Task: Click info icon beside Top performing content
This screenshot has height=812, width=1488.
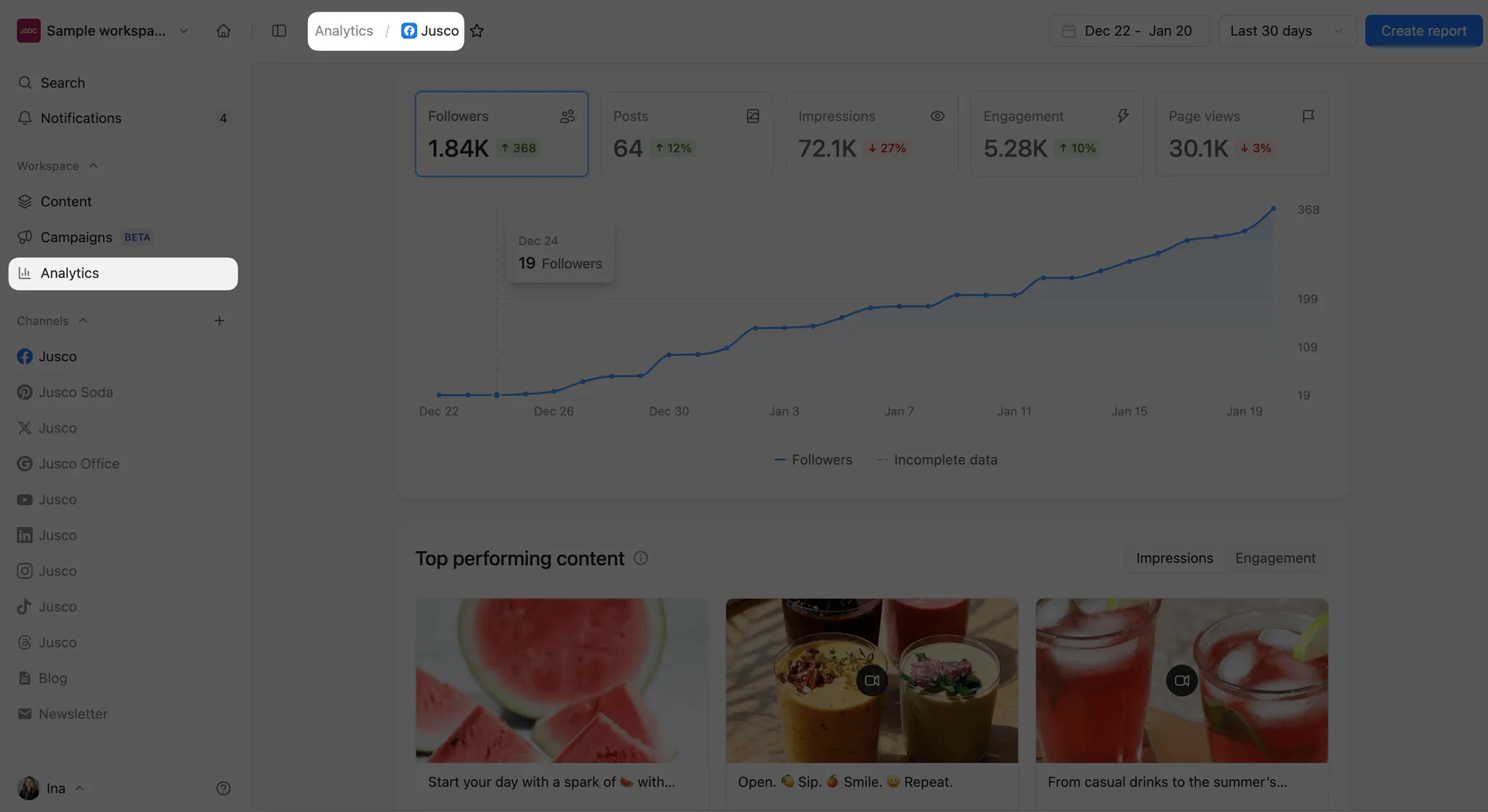Action: [640, 558]
